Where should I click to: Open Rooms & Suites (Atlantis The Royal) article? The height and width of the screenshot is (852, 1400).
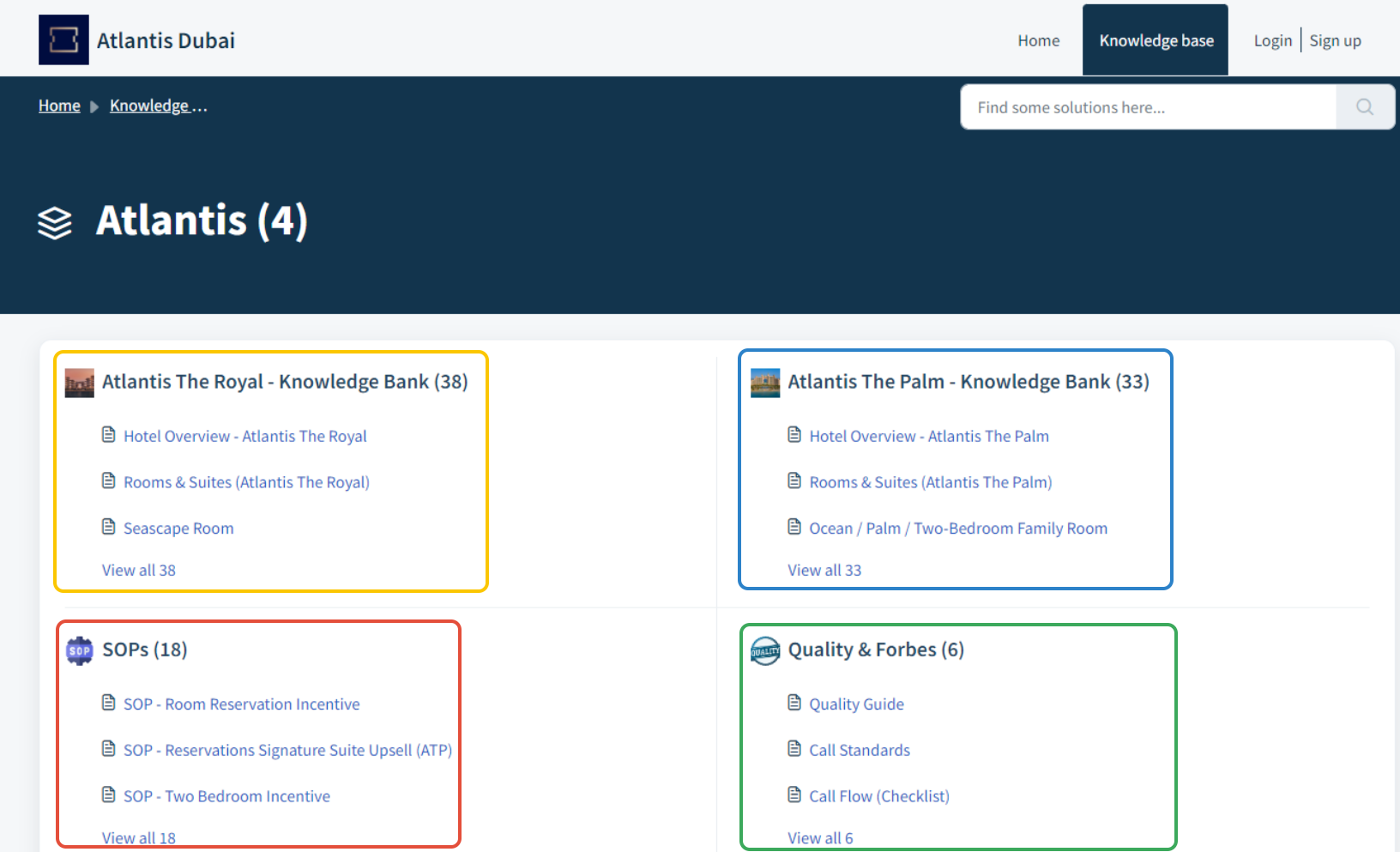pyautogui.click(x=246, y=482)
